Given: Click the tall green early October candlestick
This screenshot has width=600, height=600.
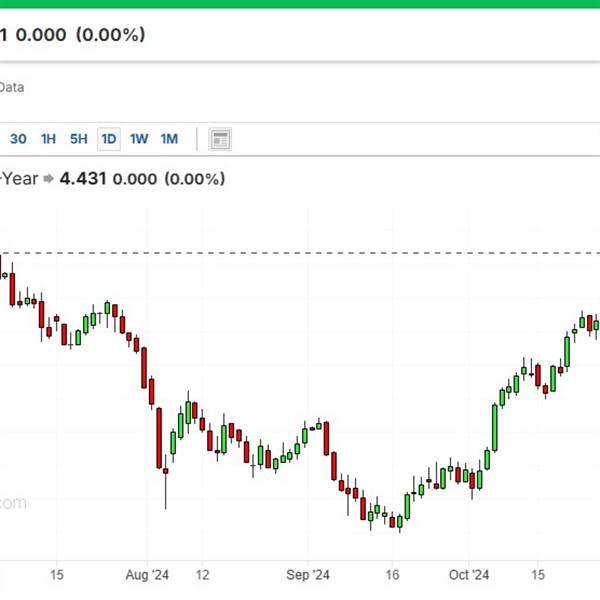Looking at the screenshot, I should tap(495, 428).
